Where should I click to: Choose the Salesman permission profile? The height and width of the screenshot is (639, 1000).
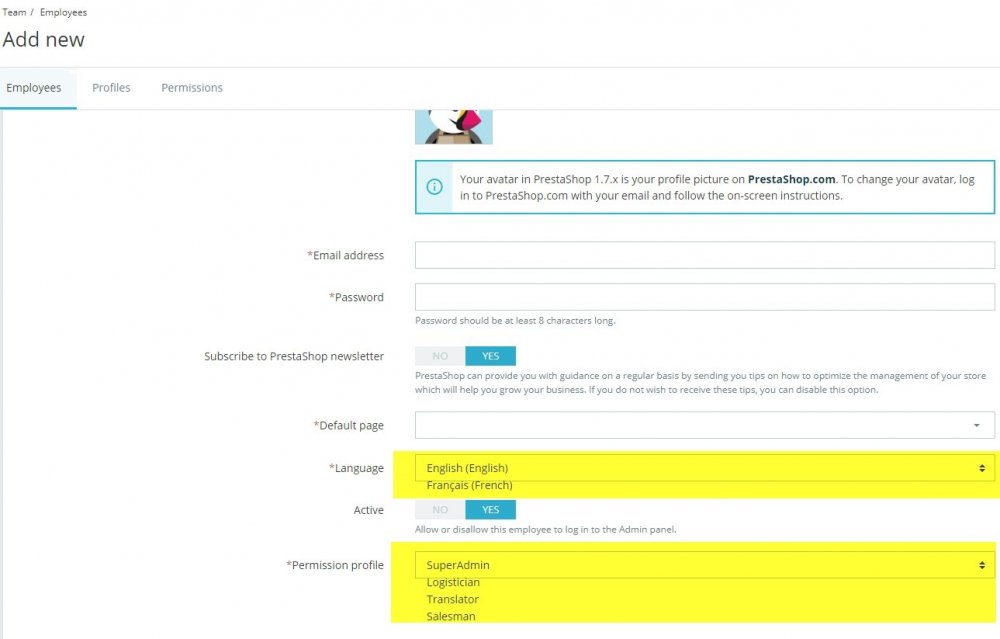[450, 616]
